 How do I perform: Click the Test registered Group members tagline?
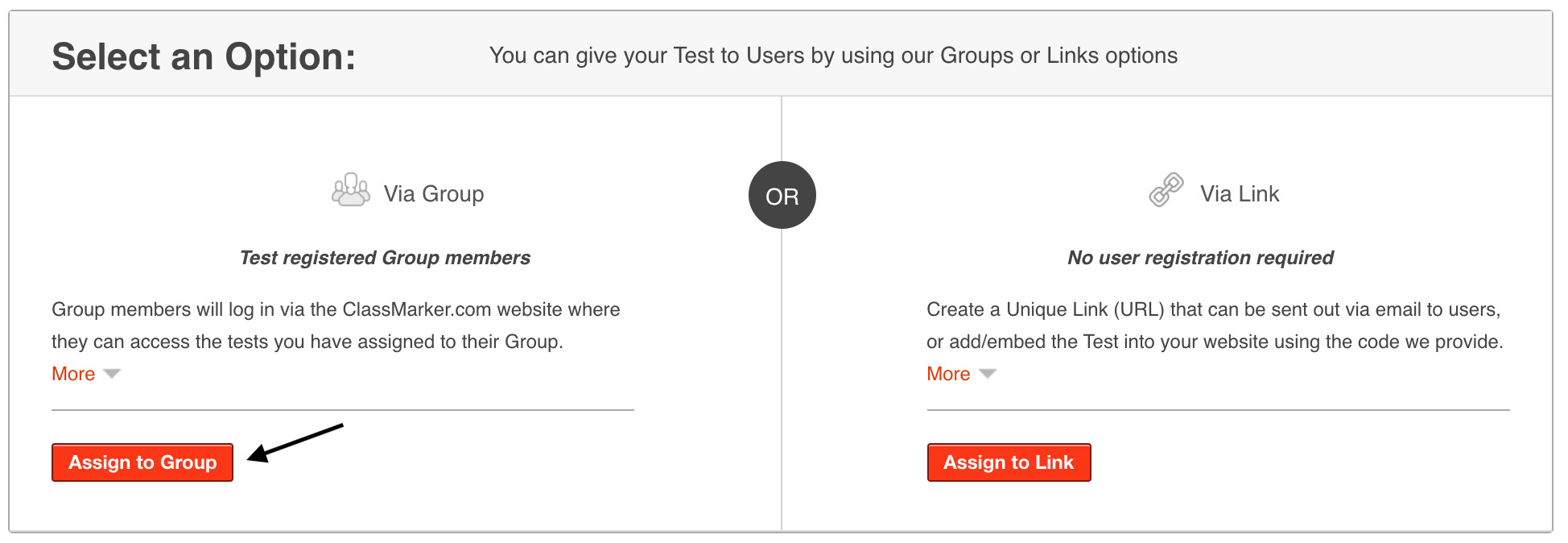(x=385, y=258)
